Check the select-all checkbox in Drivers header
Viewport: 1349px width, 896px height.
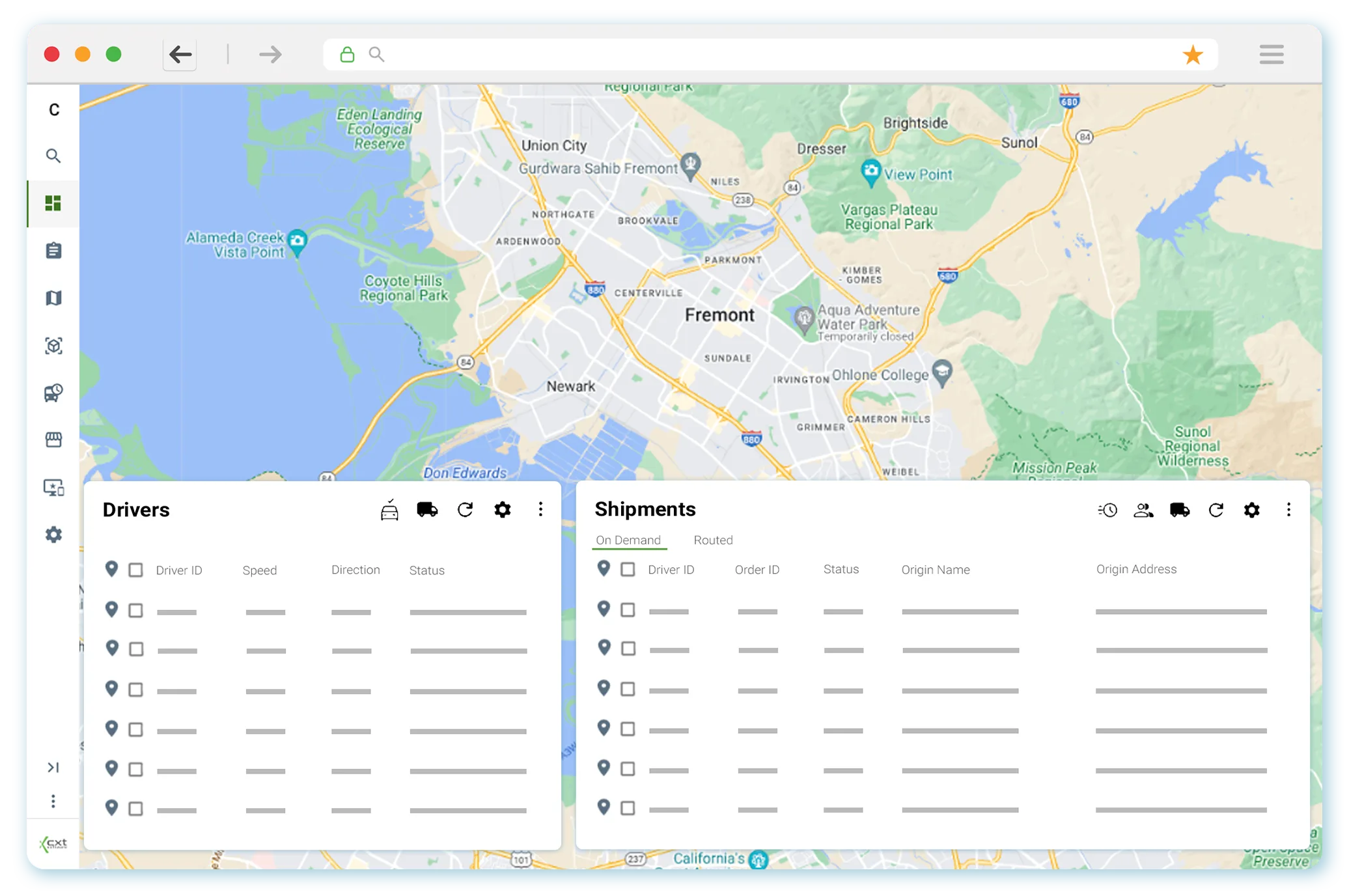[x=136, y=570]
